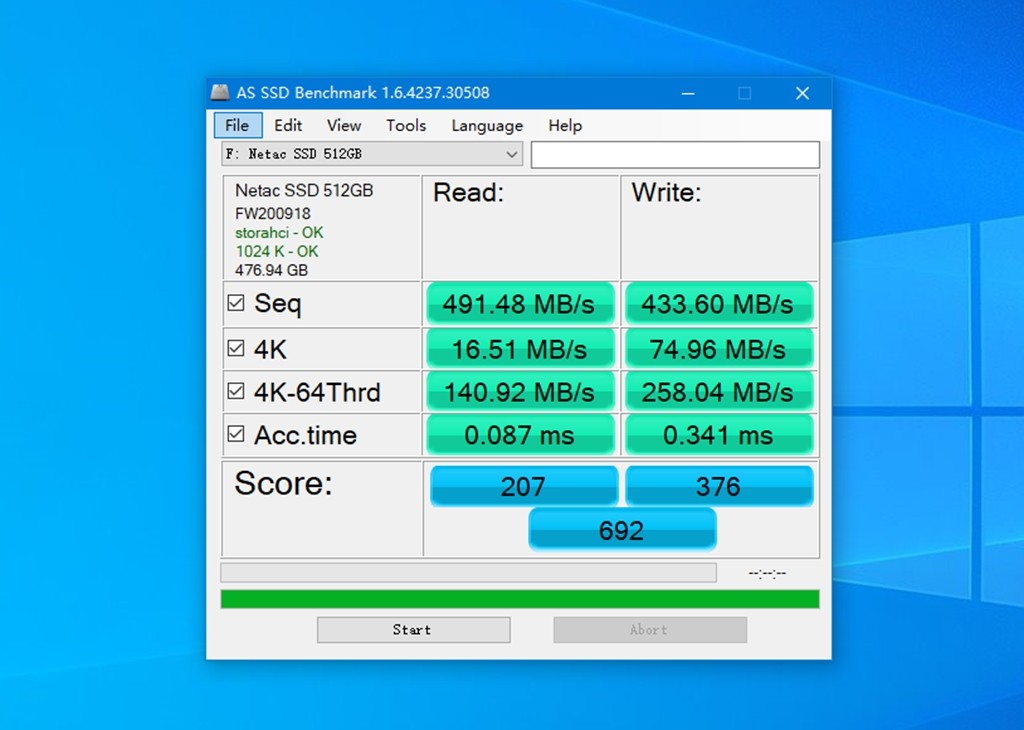Open the Edit menu

tap(288, 125)
